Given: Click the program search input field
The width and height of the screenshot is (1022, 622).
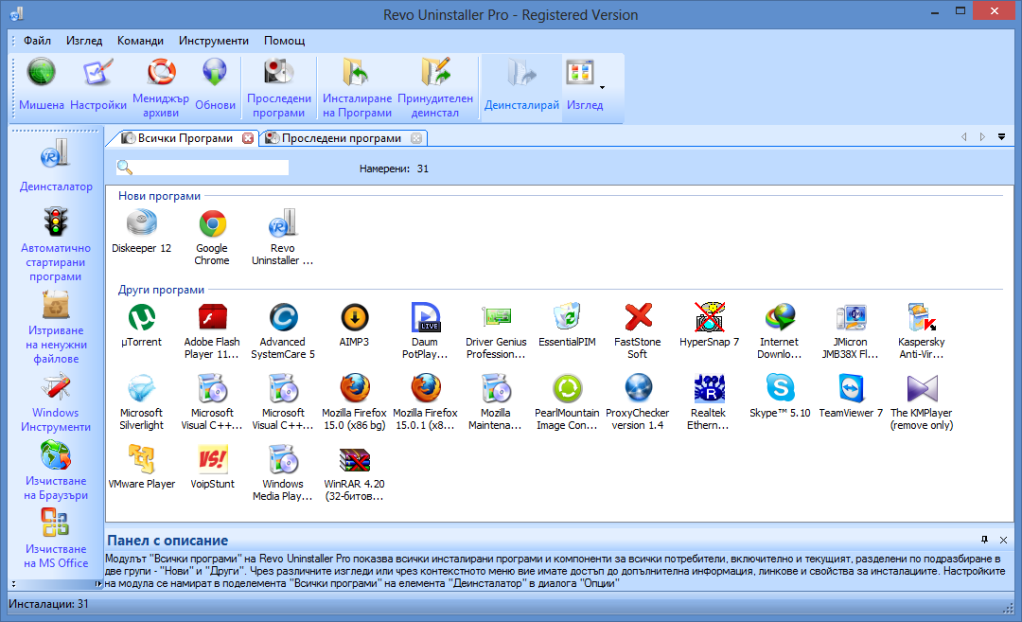Looking at the screenshot, I should pyautogui.click(x=203, y=168).
